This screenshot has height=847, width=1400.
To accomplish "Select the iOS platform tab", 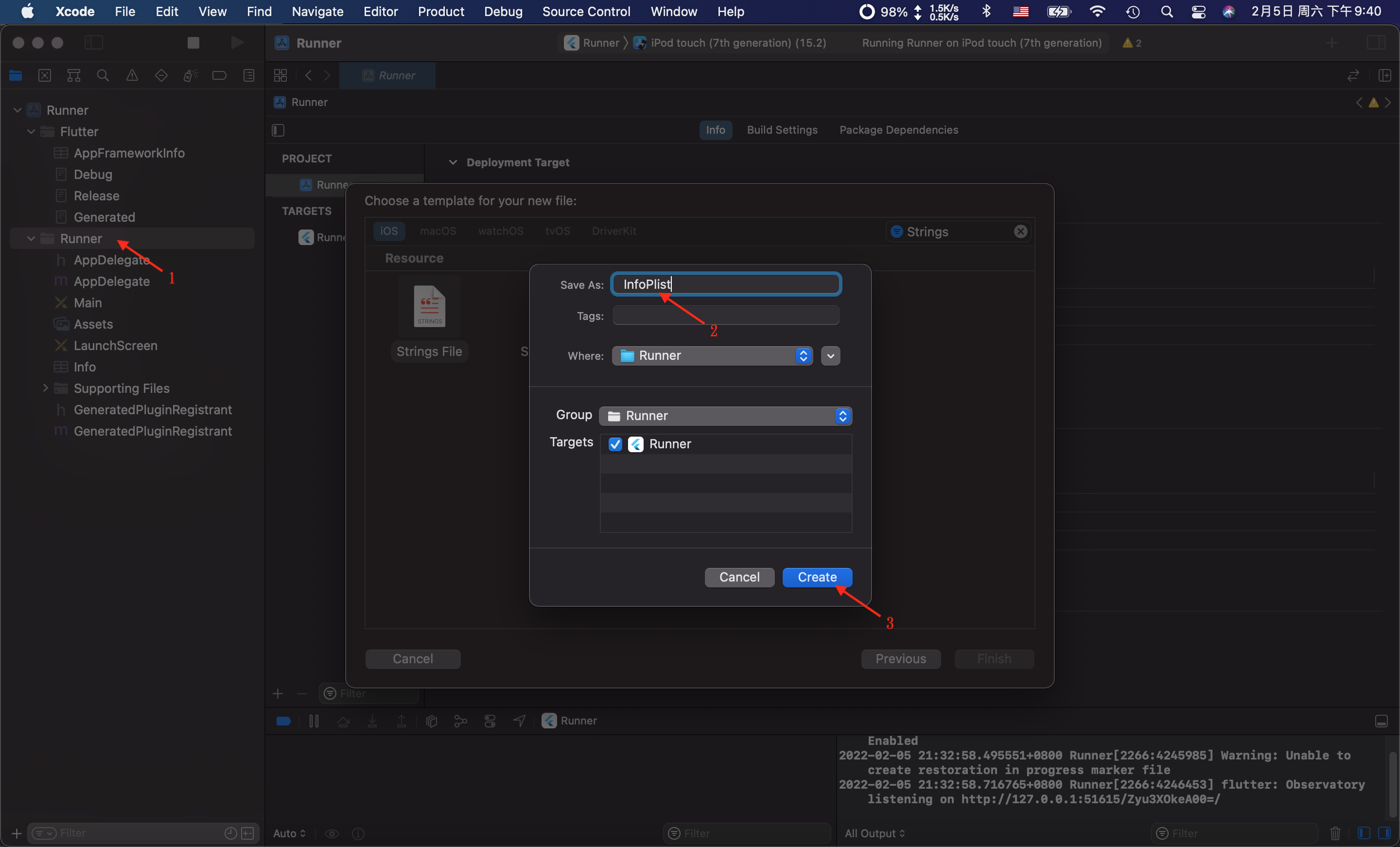I will point(388,231).
